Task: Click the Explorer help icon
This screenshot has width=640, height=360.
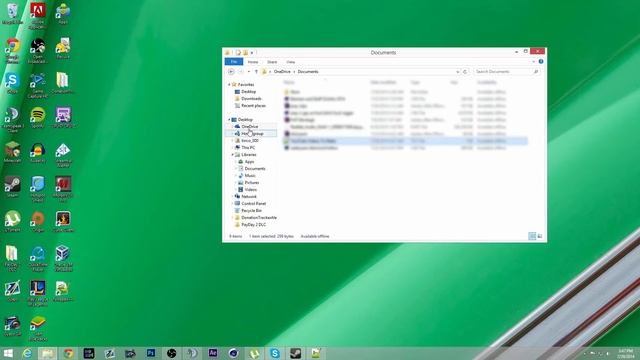Action: [x=541, y=62]
